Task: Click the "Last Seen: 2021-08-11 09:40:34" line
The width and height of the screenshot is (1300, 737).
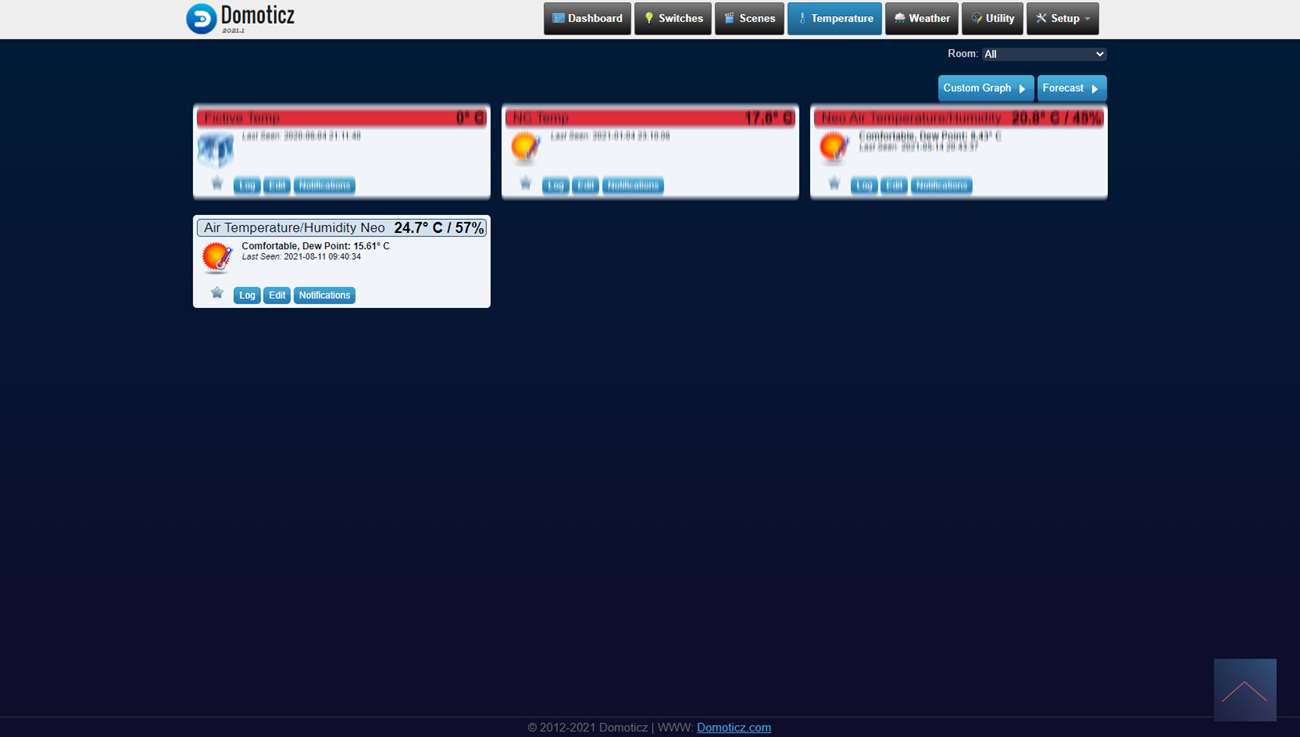Action: pos(301,257)
